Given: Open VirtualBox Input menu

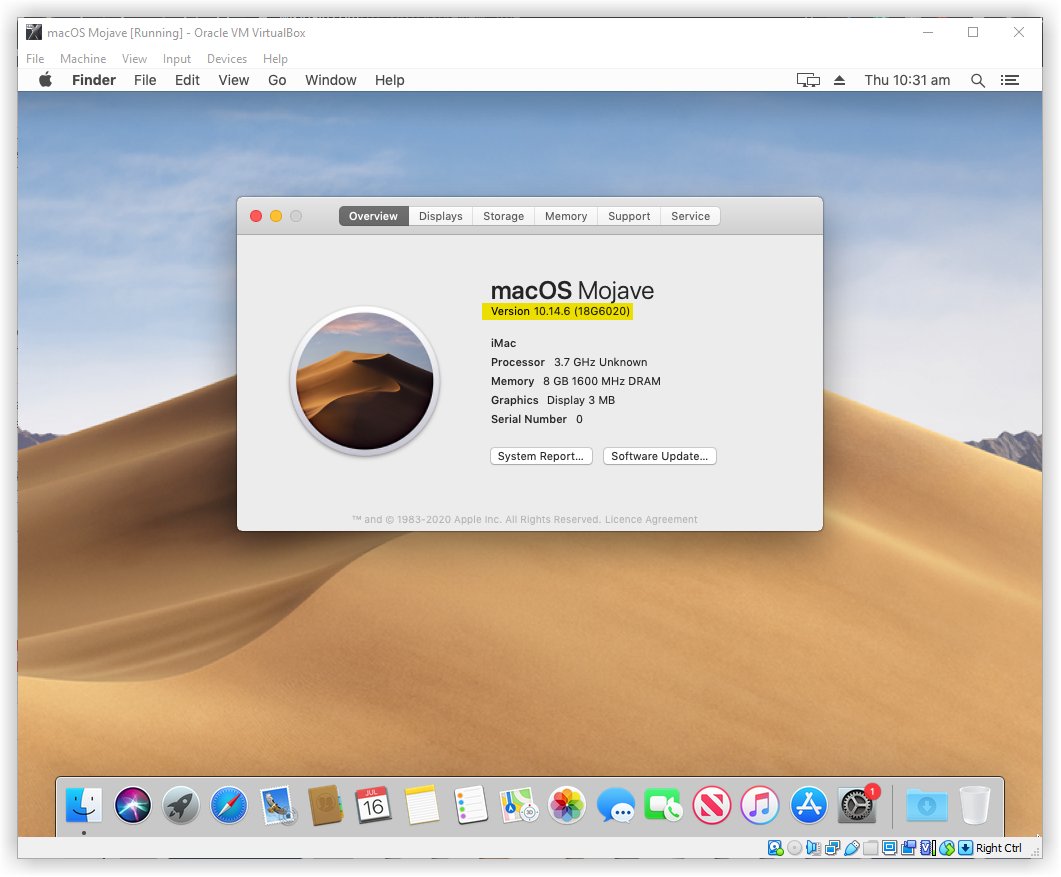Looking at the screenshot, I should click(x=177, y=59).
